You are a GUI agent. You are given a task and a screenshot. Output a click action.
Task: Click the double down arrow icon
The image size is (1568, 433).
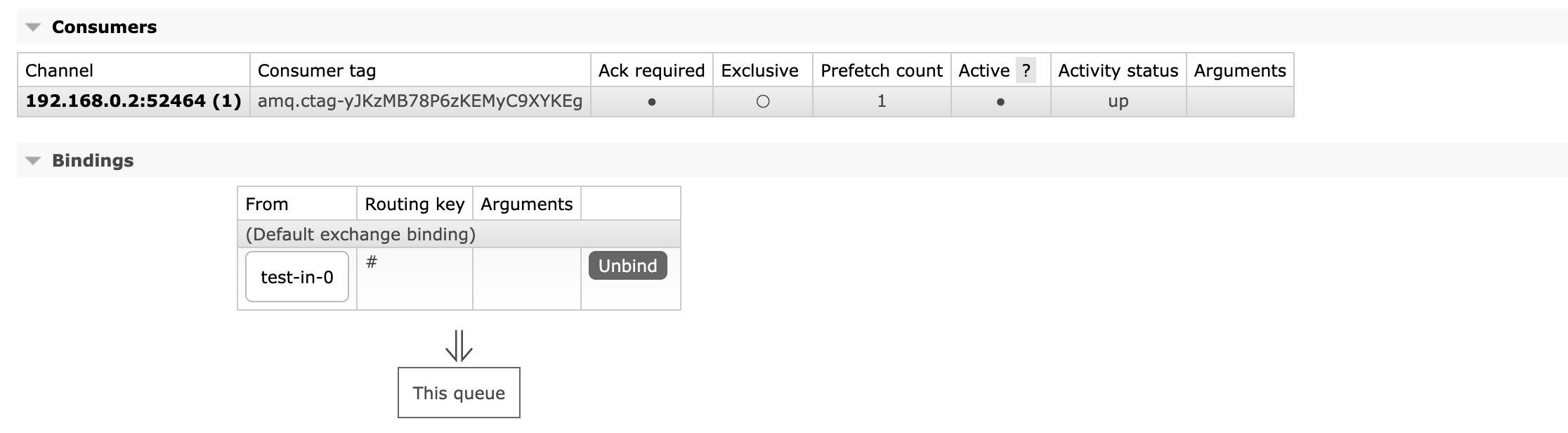pyautogui.click(x=459, y=346)
